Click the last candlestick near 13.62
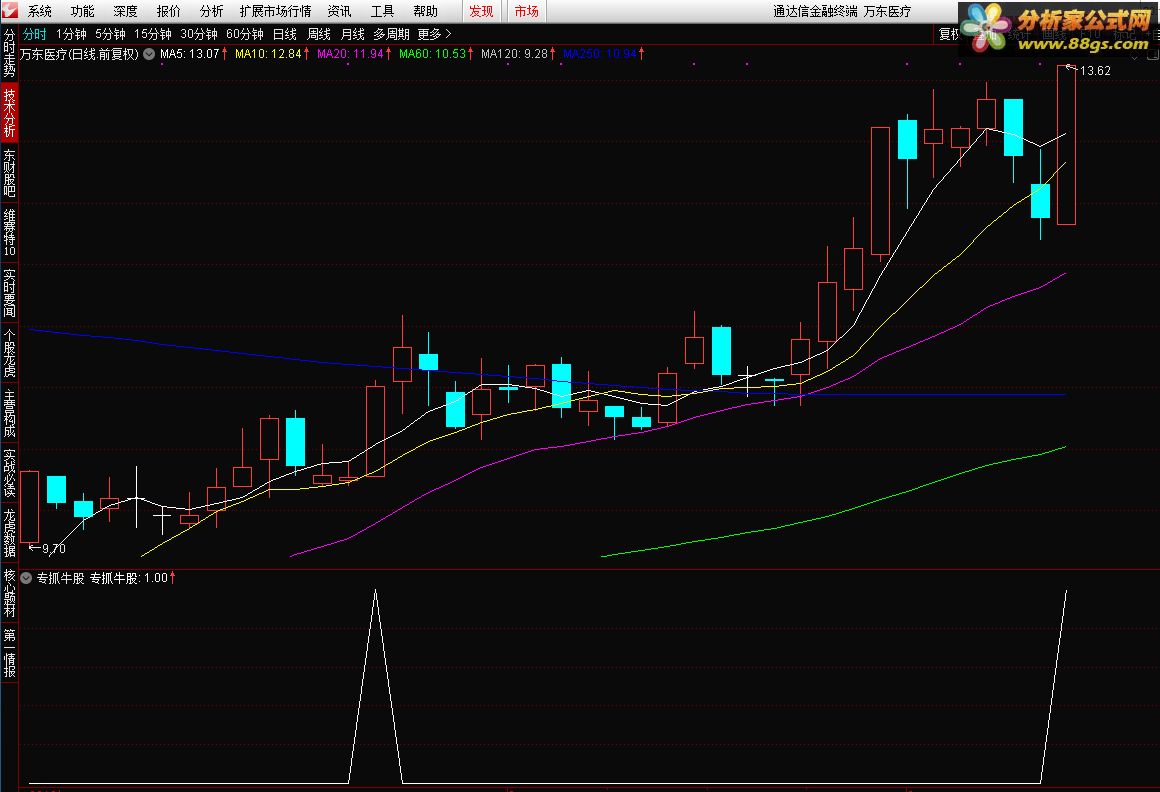 tap(1066, 145)
